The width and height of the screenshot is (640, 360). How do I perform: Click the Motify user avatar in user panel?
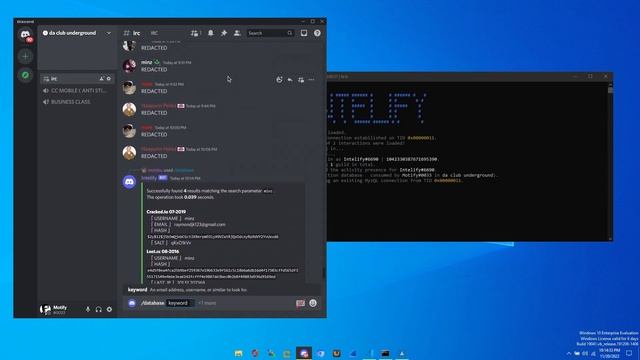(x=45, y=309)
